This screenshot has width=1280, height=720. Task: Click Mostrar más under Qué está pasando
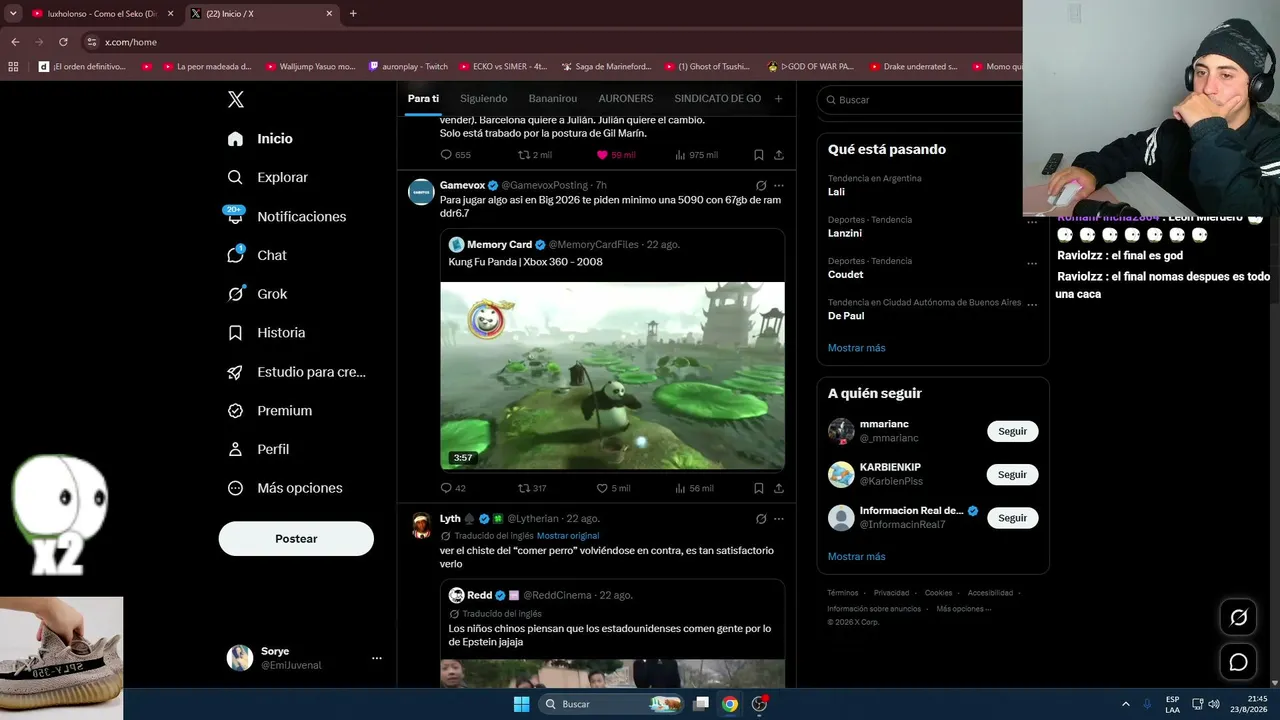point(857,348)
